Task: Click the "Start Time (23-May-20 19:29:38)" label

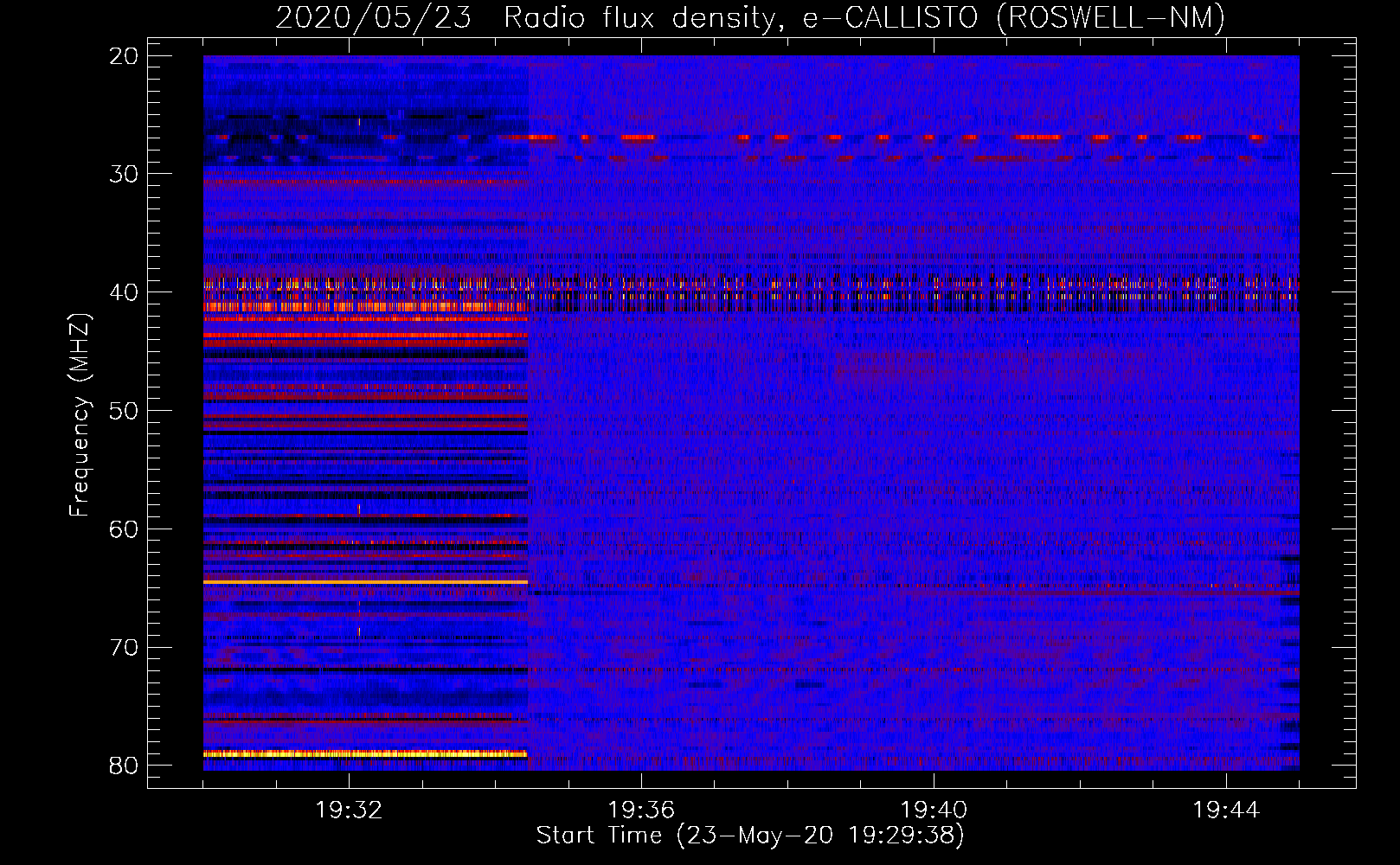Action: (750, 836)
